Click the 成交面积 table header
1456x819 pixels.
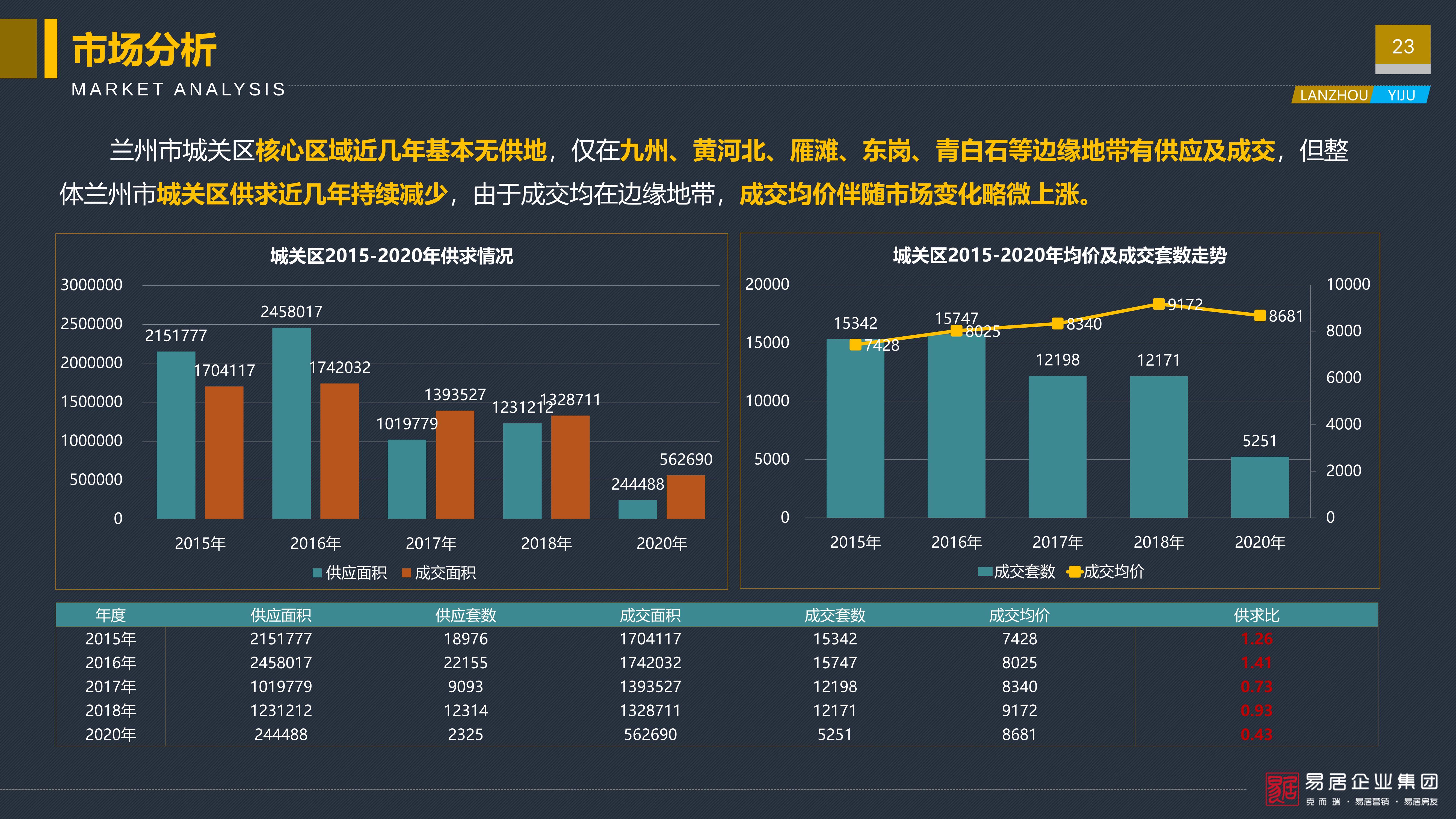click(x=650, y=615)
